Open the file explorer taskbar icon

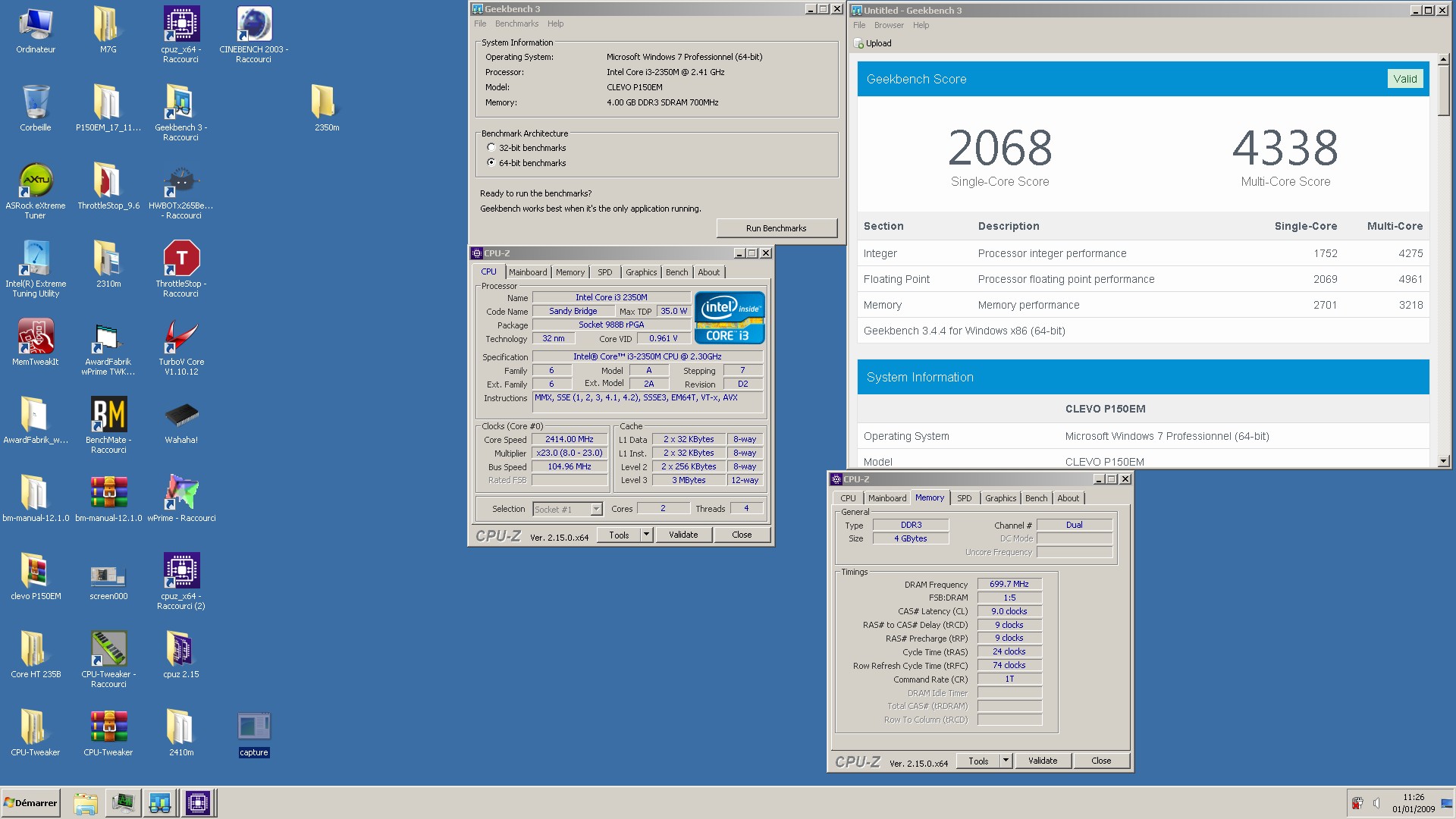coord(86,803)
